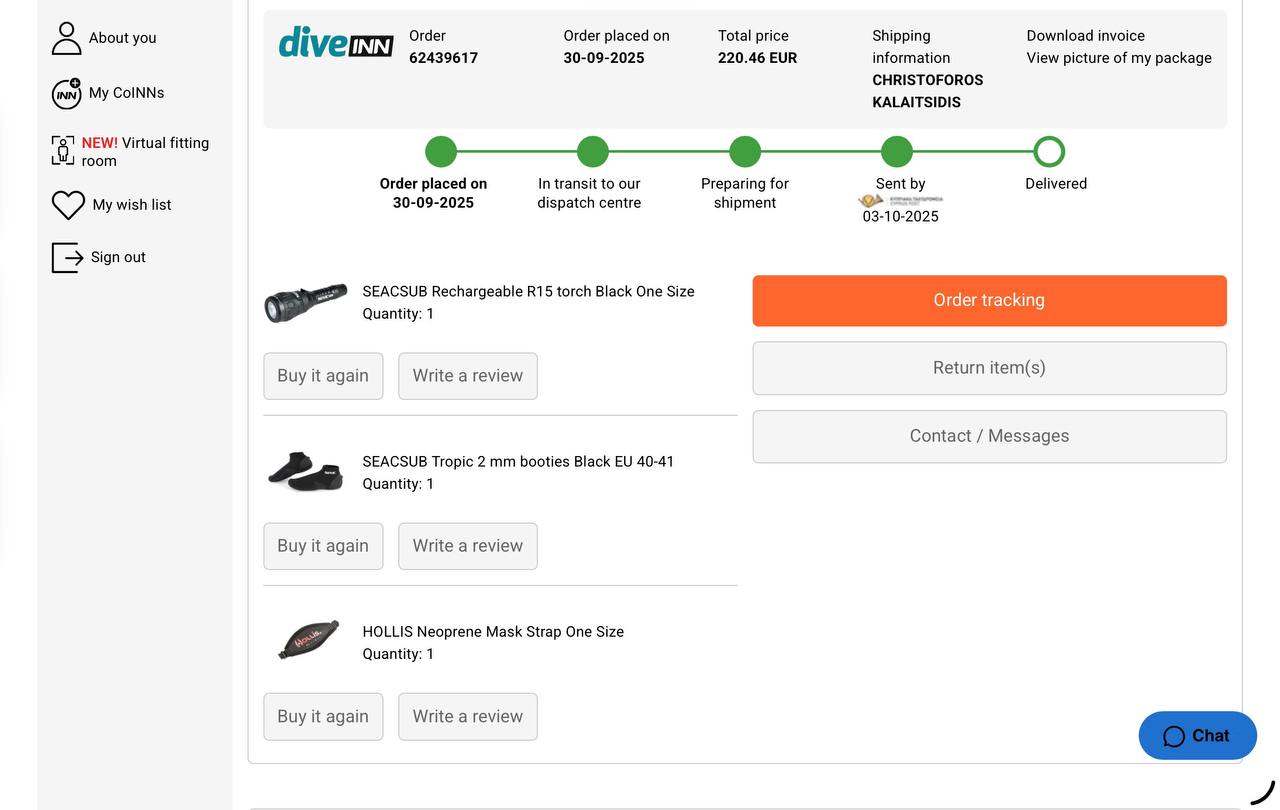Screen dimensions: 1280x810
Task: Click the diveINN logo
Action: pyautogui.click(x=335, y=43)
